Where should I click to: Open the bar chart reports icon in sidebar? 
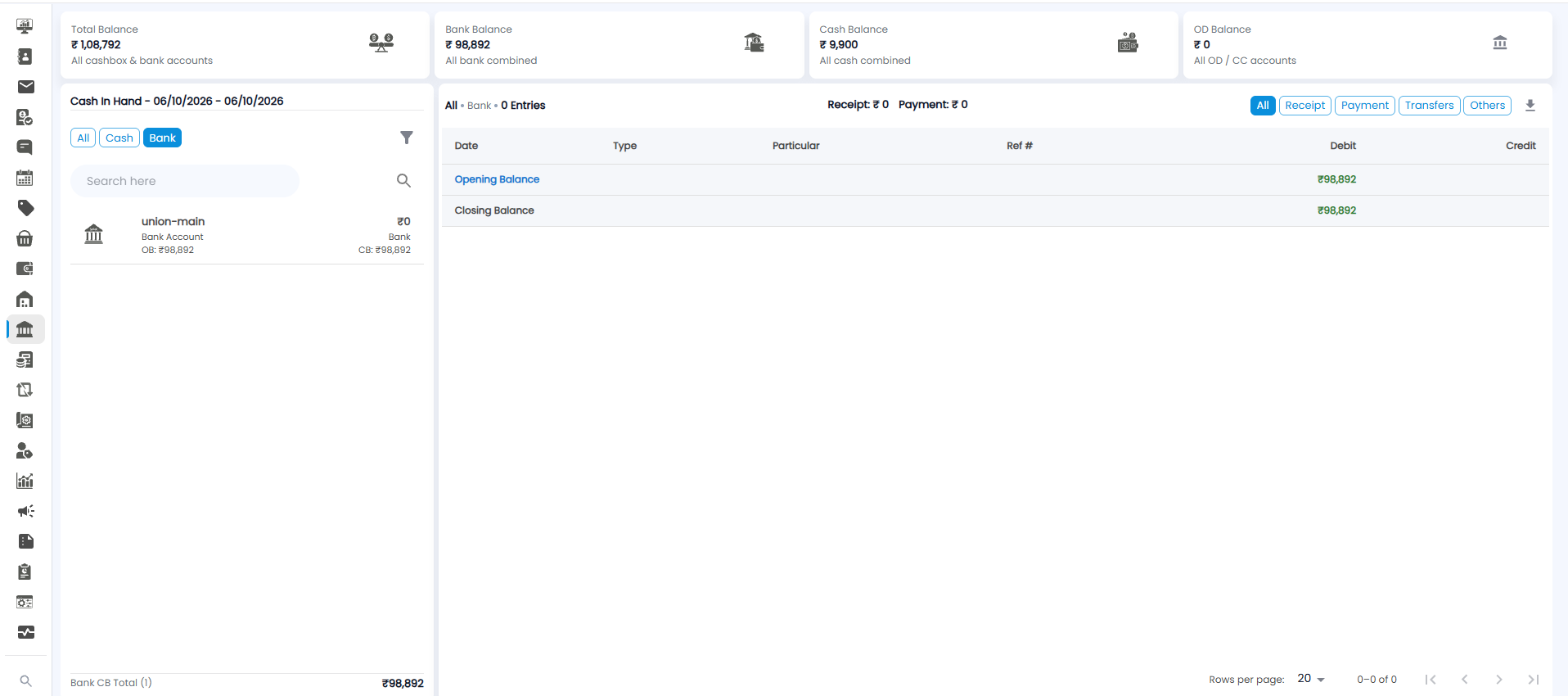click(25, 481)
